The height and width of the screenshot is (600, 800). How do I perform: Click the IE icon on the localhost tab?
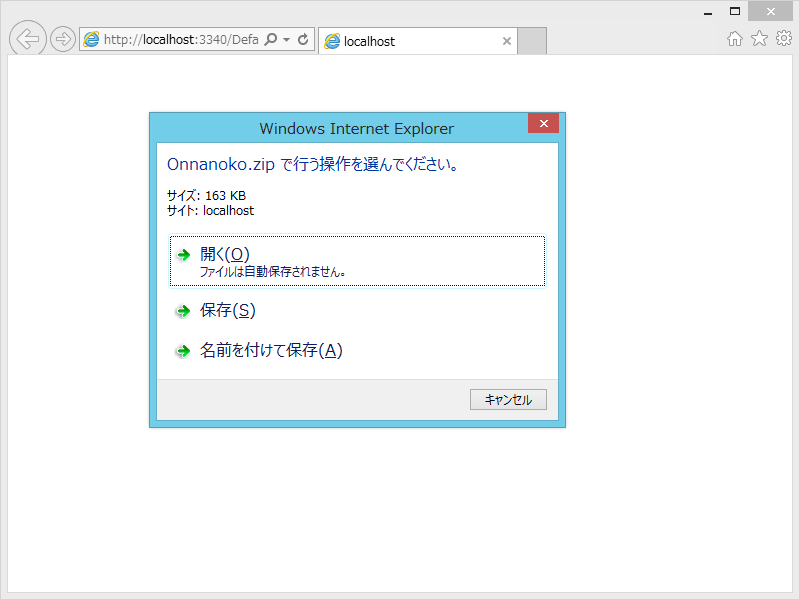tap(332, 41)
